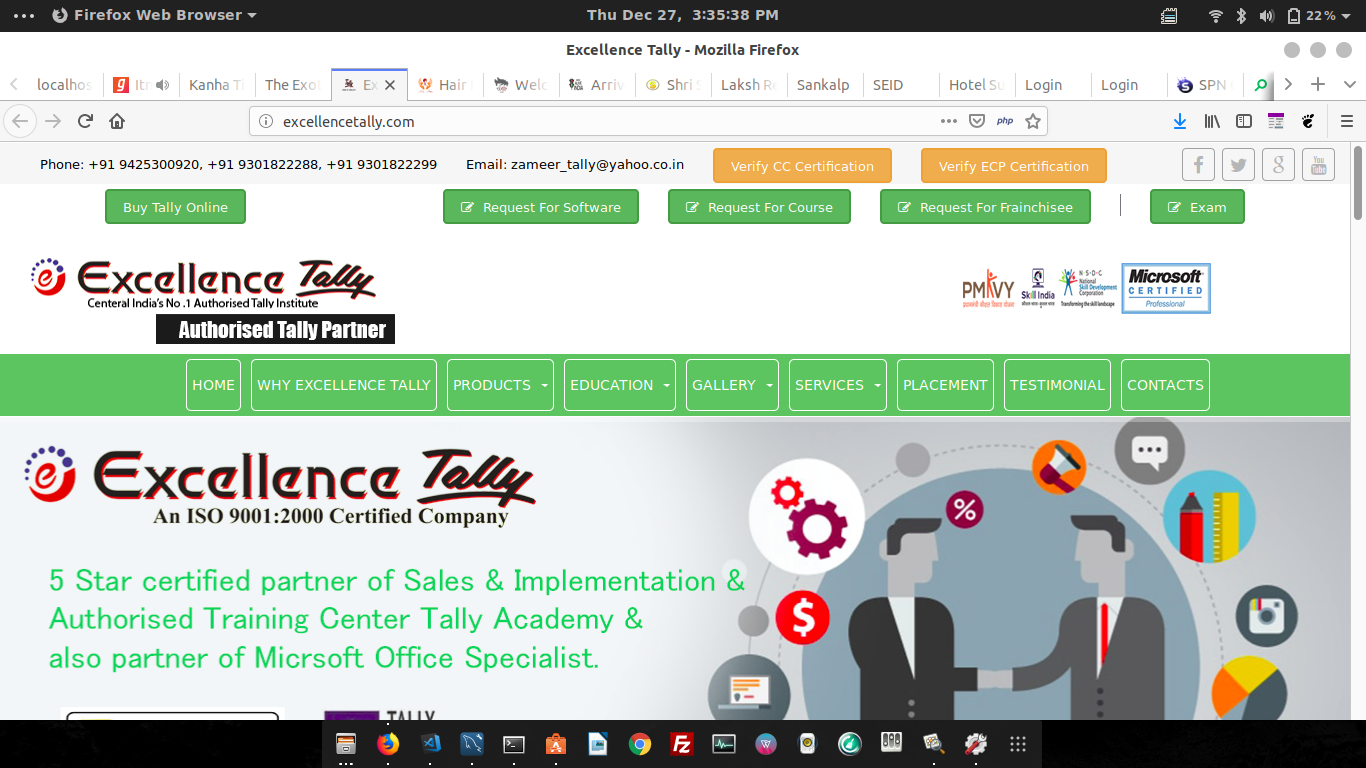Open the HOME nav item

point(213,385)
